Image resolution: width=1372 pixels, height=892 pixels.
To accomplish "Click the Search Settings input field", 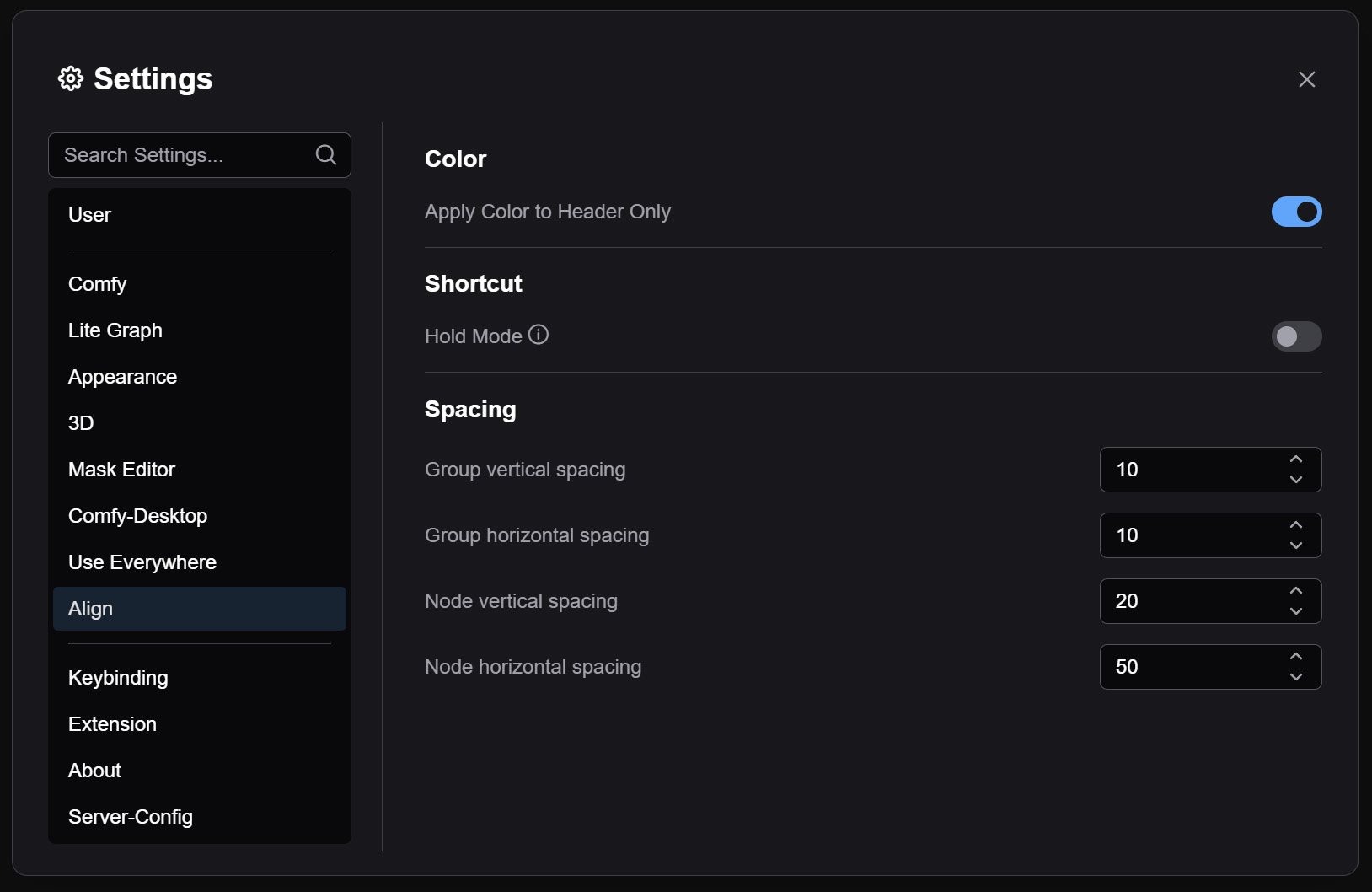I will [x=177, y=154].
